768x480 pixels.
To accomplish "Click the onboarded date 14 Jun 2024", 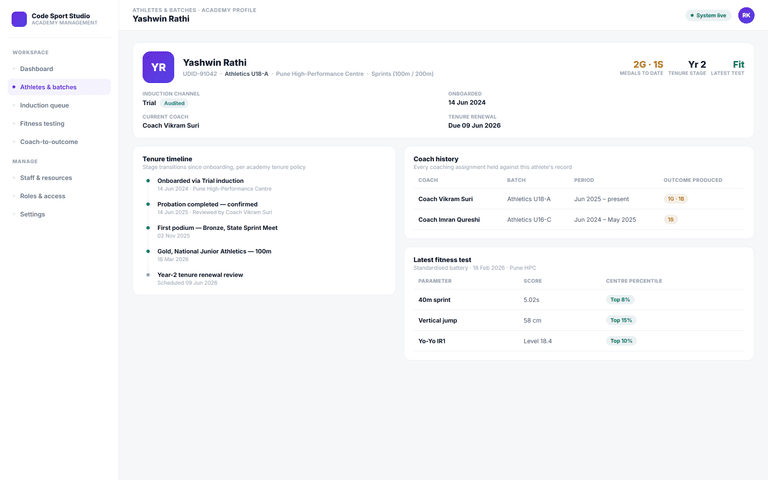I will pos(467,103).
